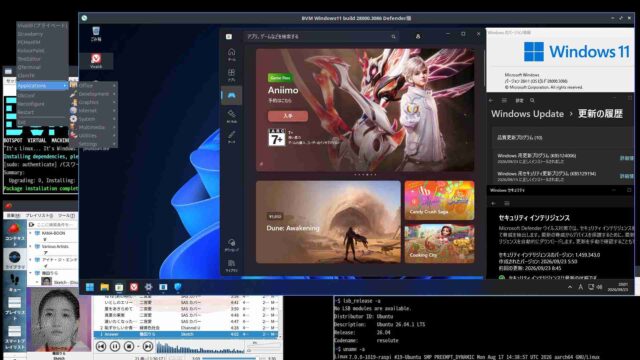Image resolution: width=640 pixels, height=360 pixels.
Task: Launch PCManFM from the desktop menu
Action: [x=42, y=42]
